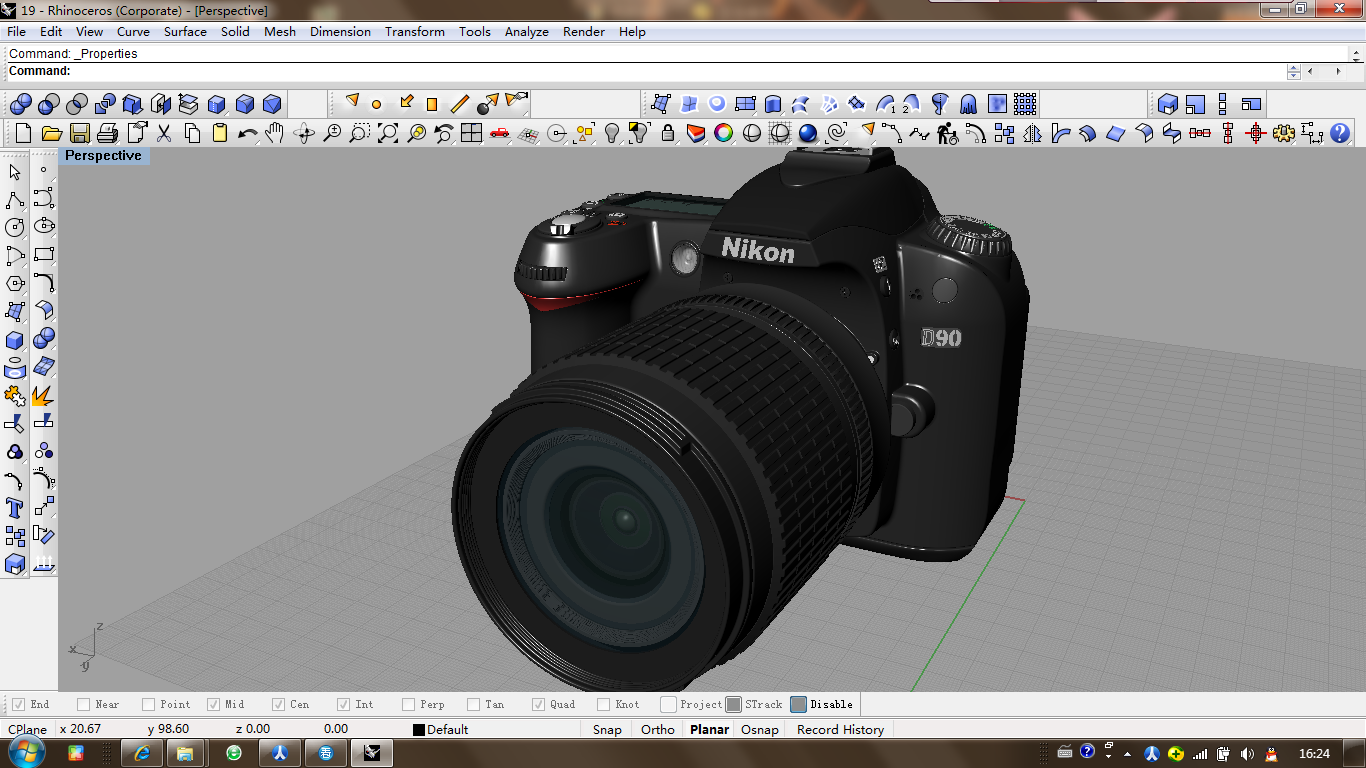Screen dimensions: 1366x768
Task: Open the Default layer selector in status bar
Action: [x=441, y=730]
